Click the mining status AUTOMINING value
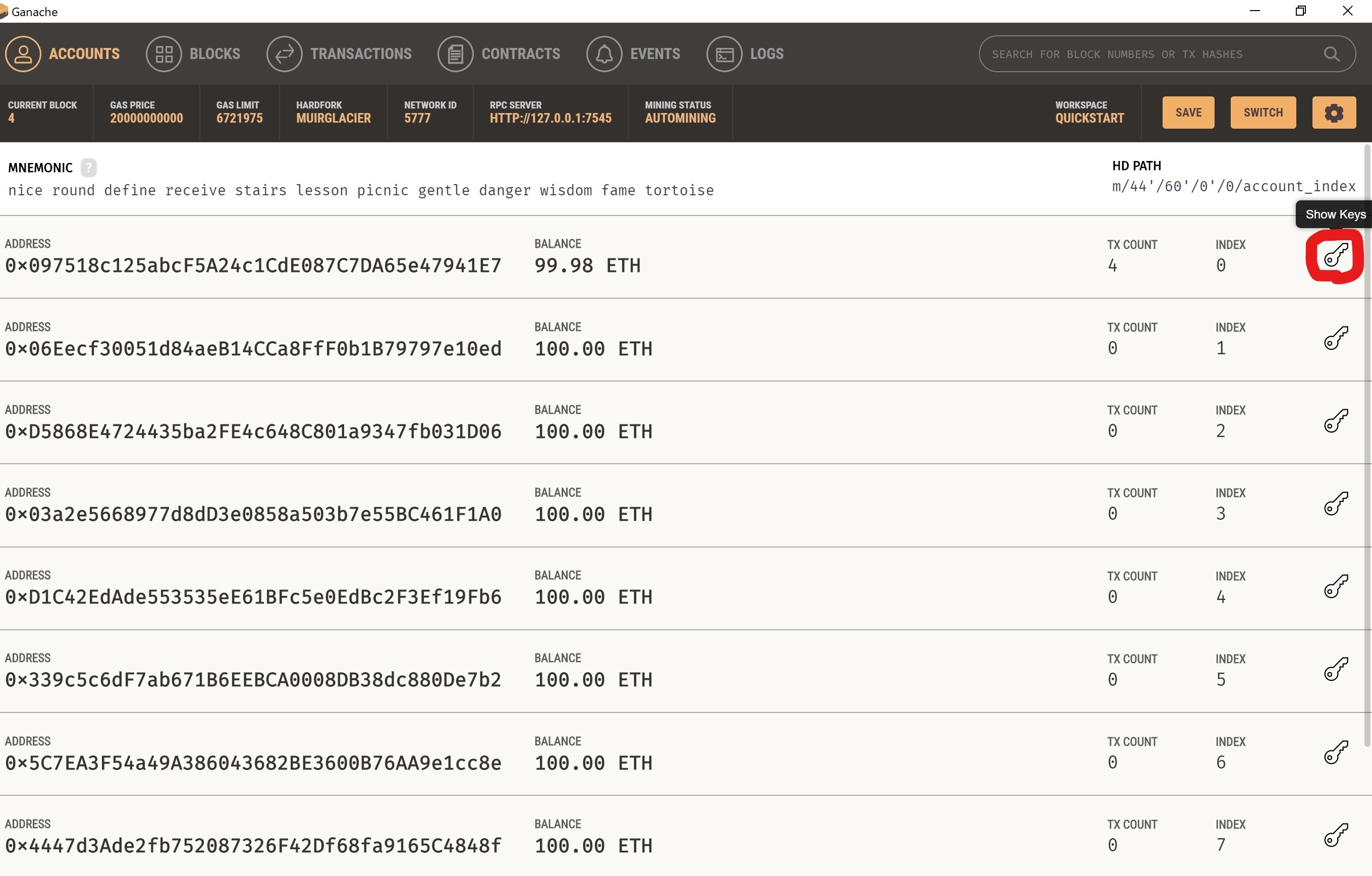The width and height of the screenshot is (1372, 876). (680, 118)
